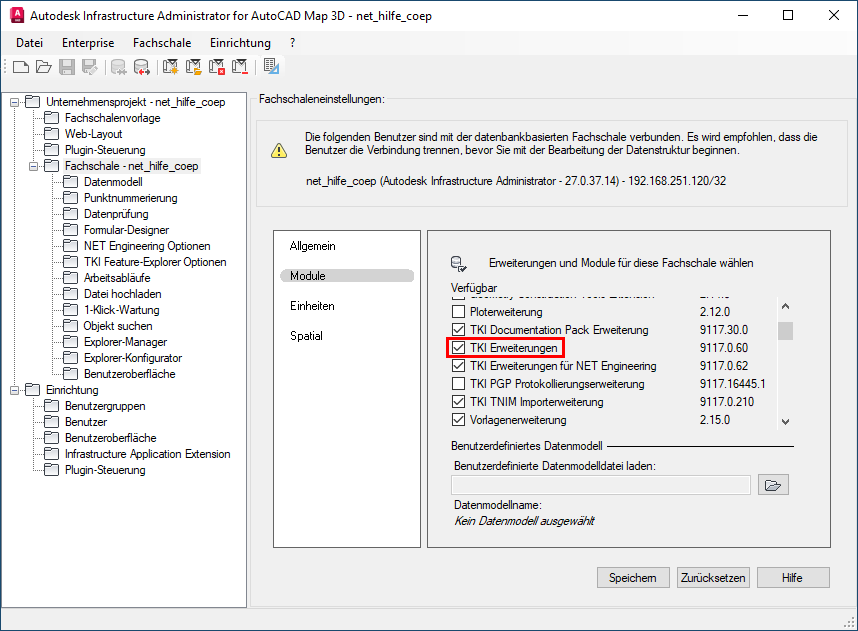
Task: Collapse the Fachschale - net_hilfe_coep node
Action: coord(34,166)
